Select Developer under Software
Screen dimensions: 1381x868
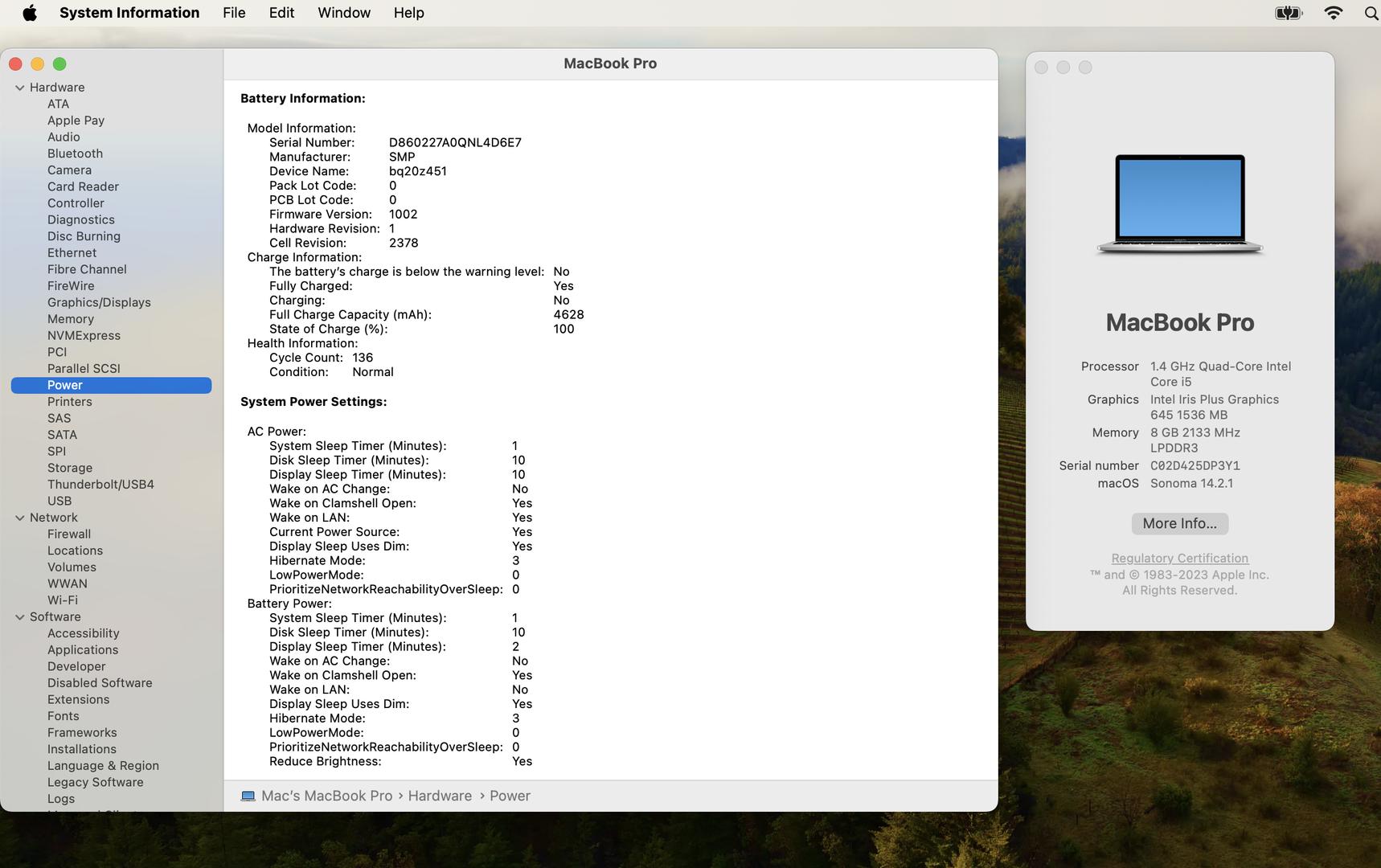76,666
